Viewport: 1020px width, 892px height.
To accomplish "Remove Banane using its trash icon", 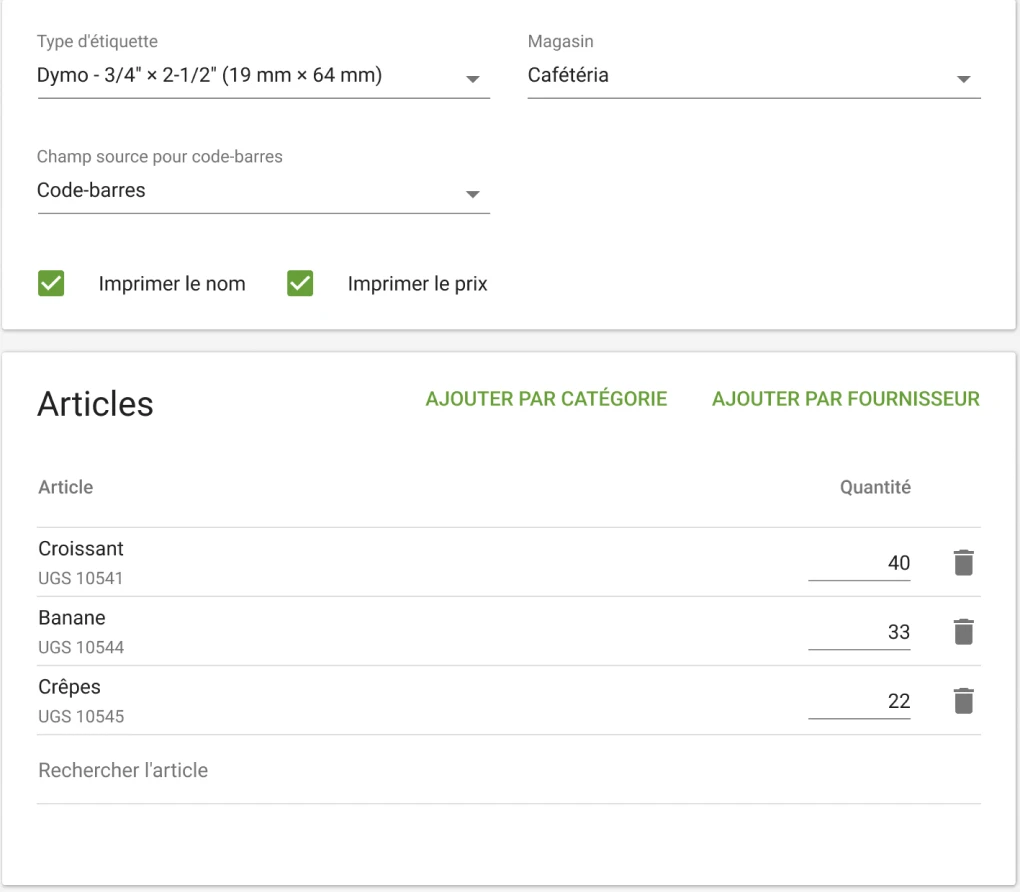I will click(x=962, y=632).
